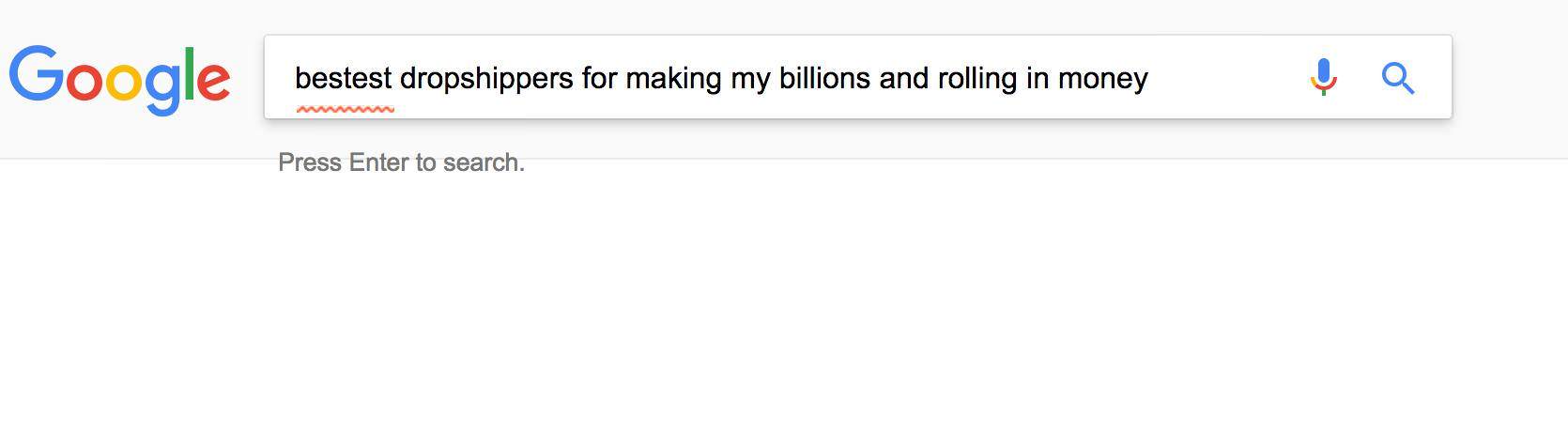Click the word "rolling" in the query

click(x=976, y=78)
